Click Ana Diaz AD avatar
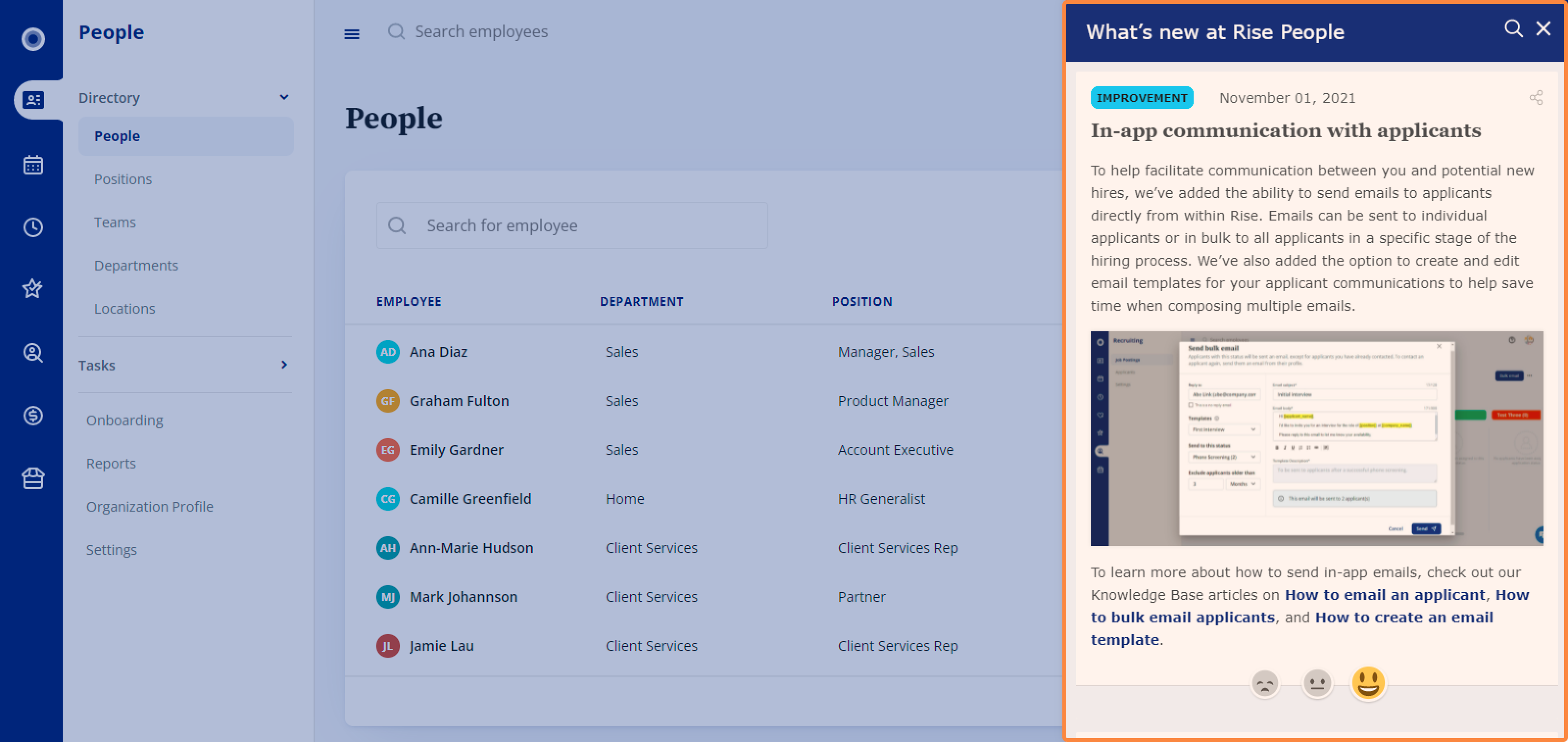 388,352
